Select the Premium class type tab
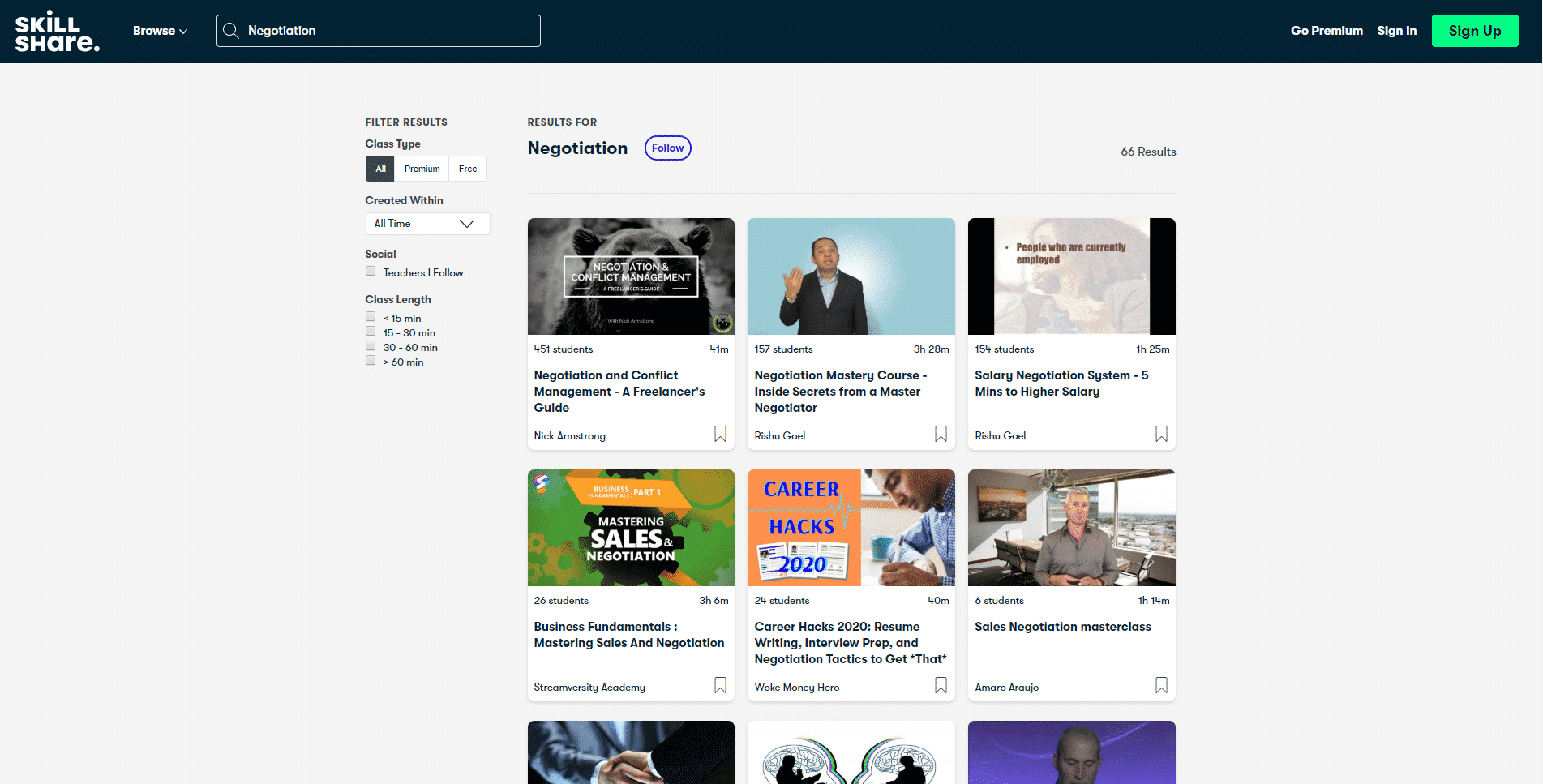This screenshot has width=1543, height=784. (x=422, y=169)
